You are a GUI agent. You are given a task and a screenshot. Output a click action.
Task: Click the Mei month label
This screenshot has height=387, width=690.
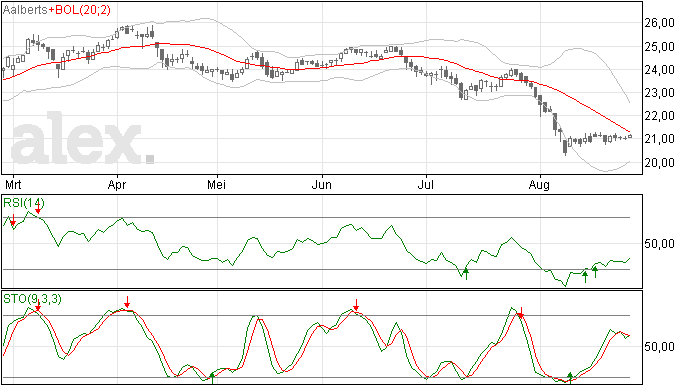tap(217, 184)
